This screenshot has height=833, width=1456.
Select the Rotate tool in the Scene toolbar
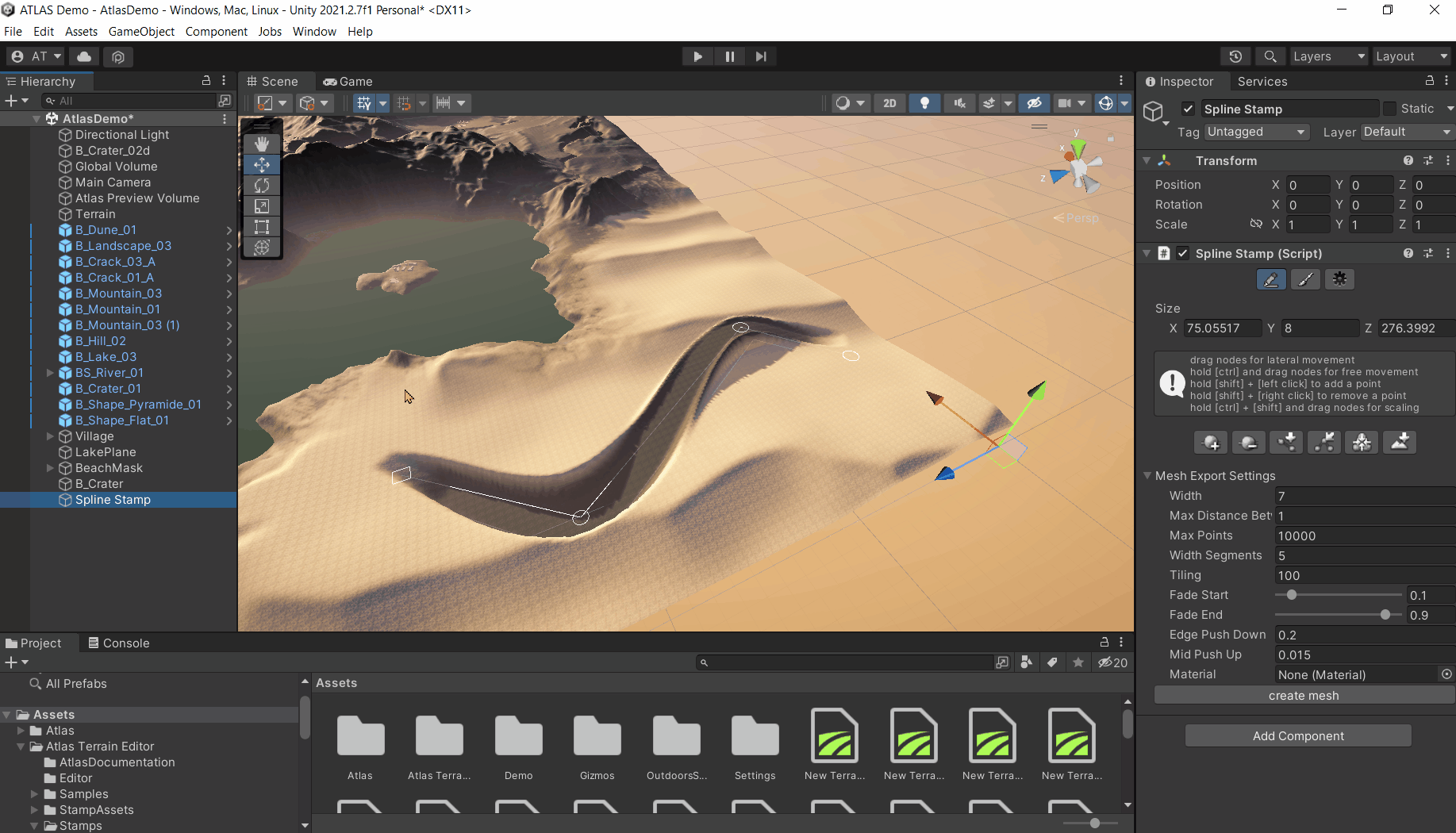pyautogui.click(x=262, y=185)
